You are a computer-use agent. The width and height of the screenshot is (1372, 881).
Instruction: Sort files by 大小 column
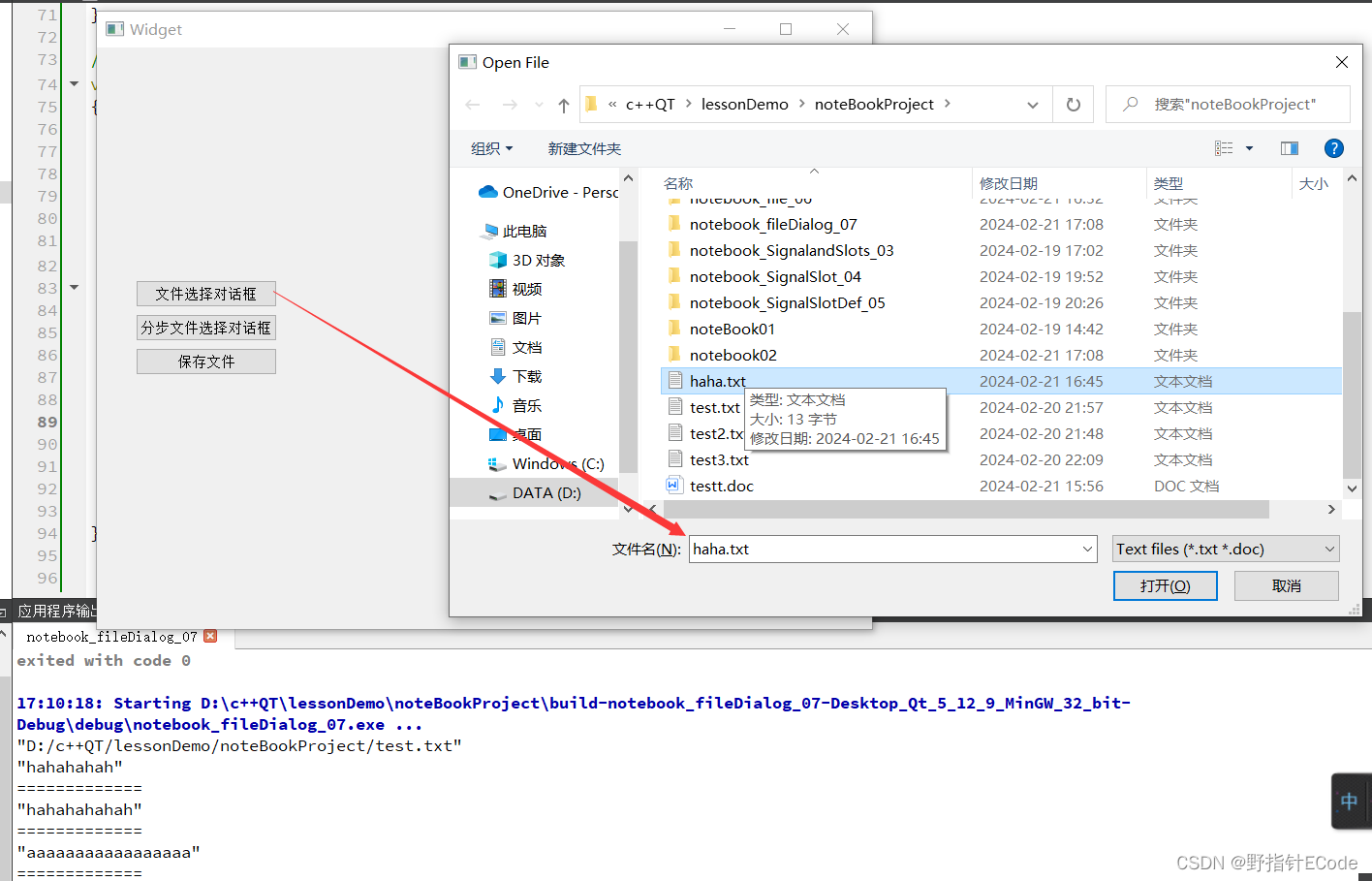pyautogui.click(x=1314, y=183)
